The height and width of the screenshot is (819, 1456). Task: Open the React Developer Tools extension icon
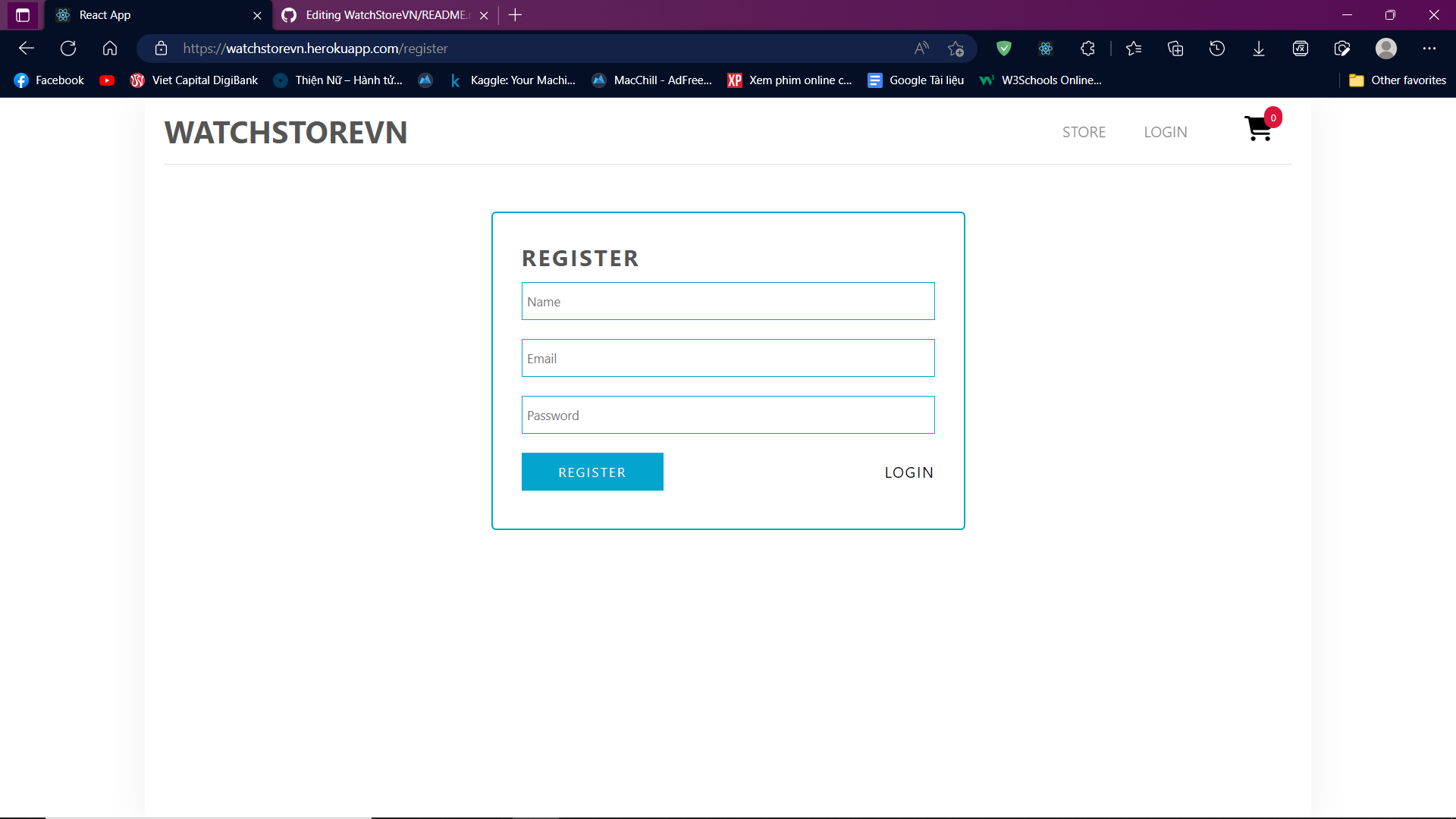click(x=1046, y=49)
